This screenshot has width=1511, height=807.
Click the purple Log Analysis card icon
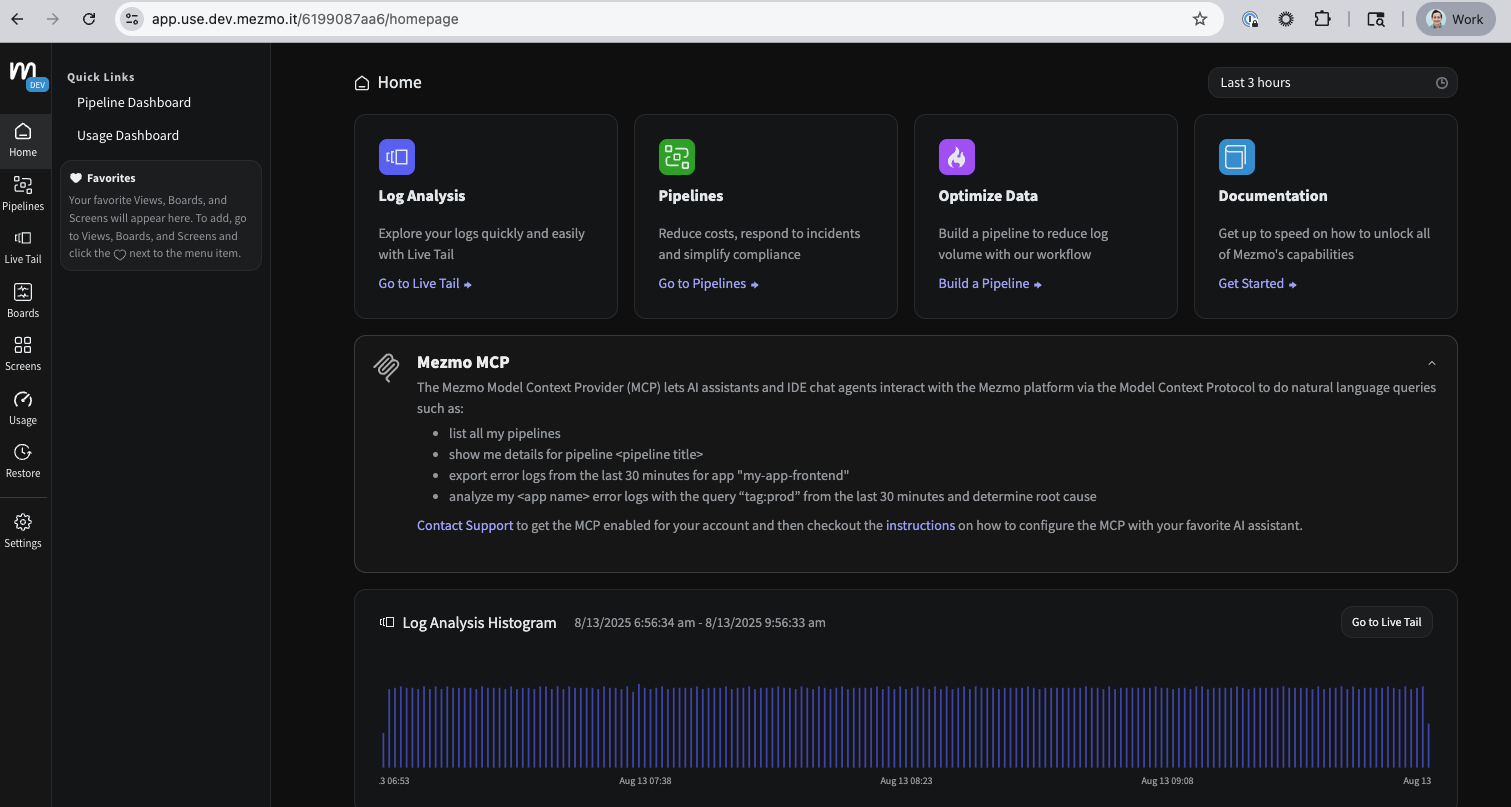(x=397, y=157)
